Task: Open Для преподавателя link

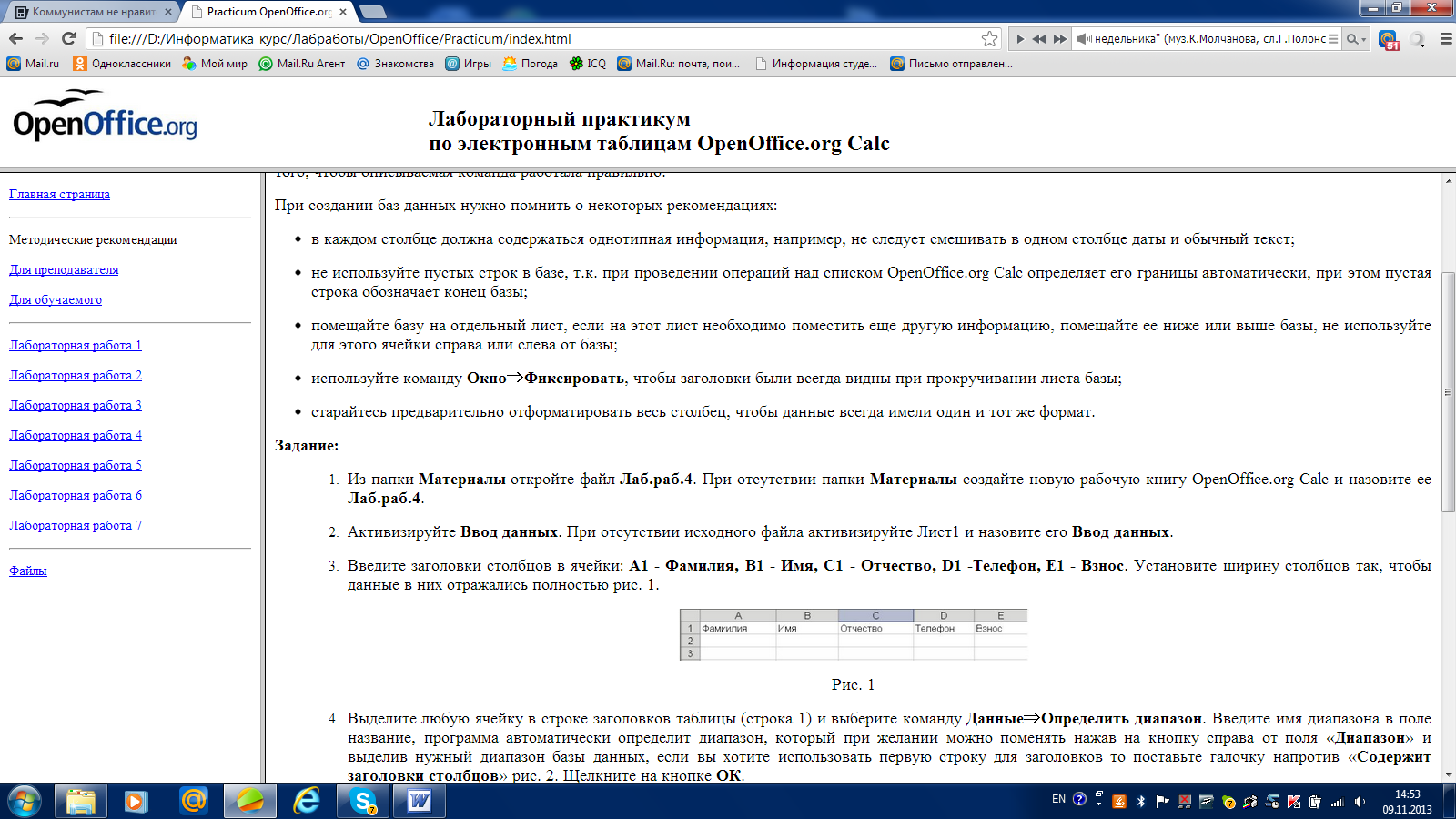Action: 64,269
